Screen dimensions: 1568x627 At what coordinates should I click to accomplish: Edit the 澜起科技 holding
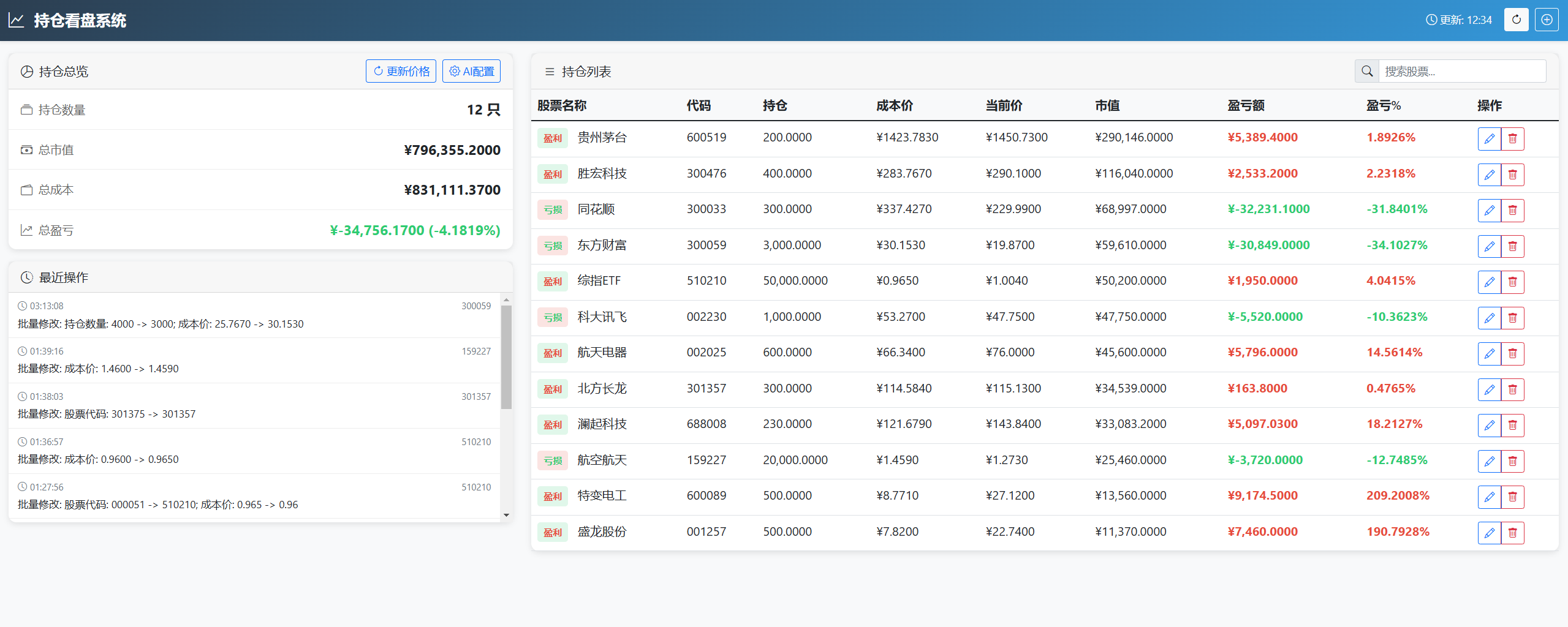click(x=1490, y=425)
